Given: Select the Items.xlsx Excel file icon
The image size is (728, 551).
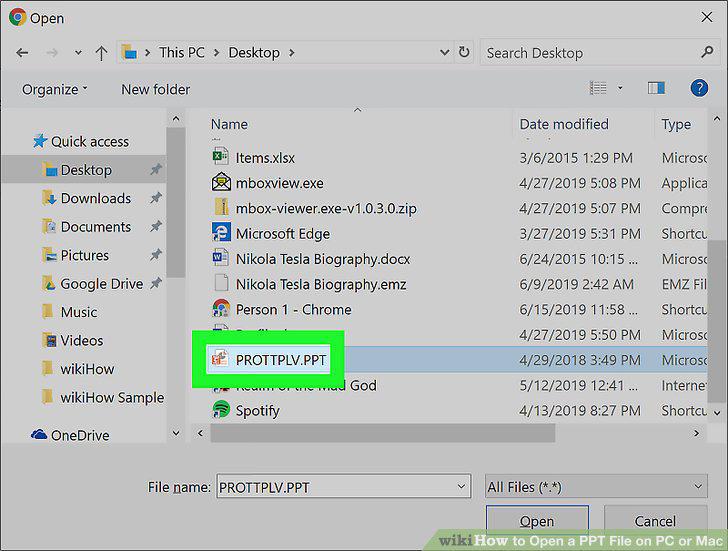Looking at the screenshot, I should [221, 157].
